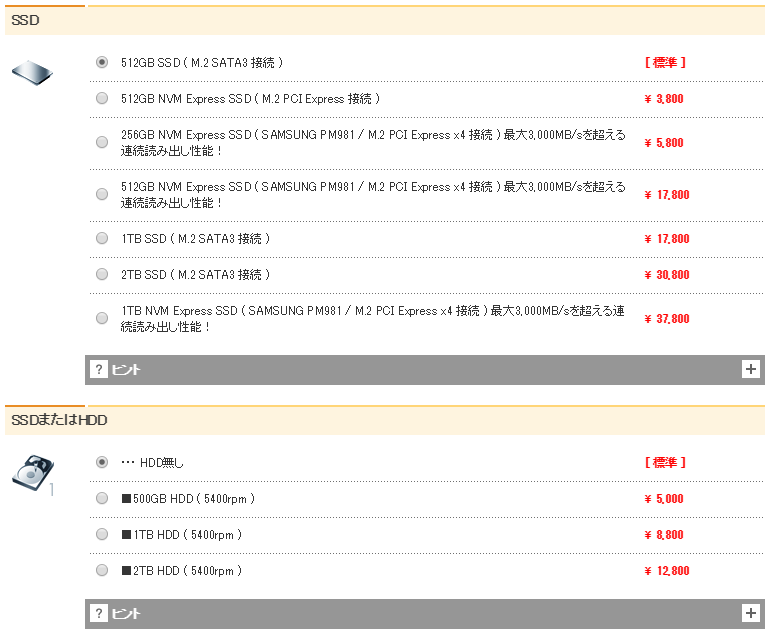Open the SSD section ヒント bar
The height and width of the screenshot is (631, 769).
click(424, 369)
